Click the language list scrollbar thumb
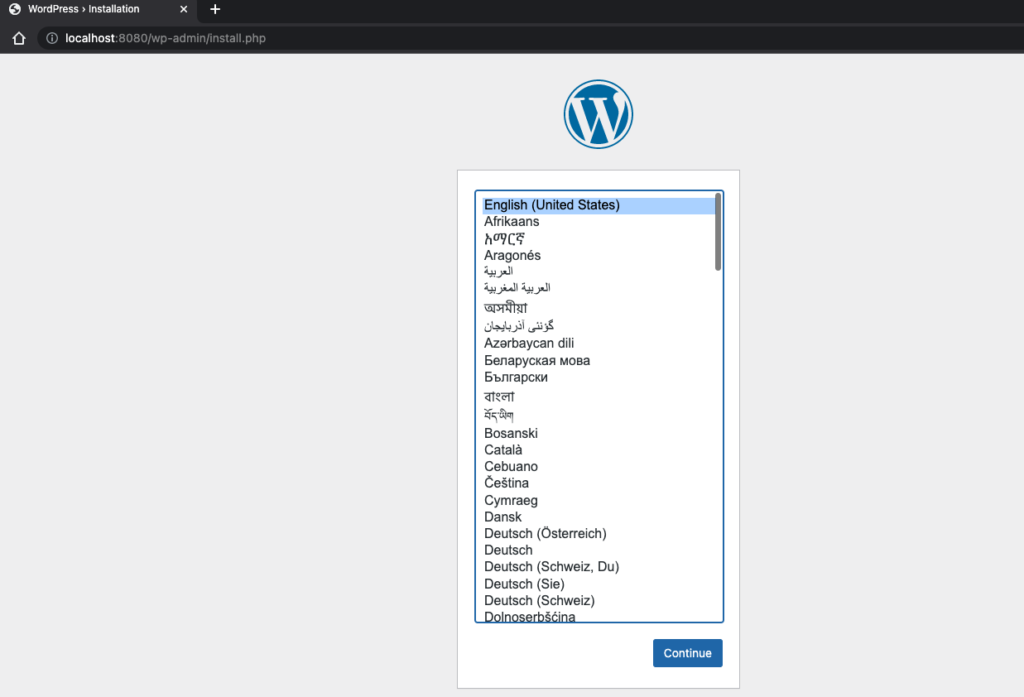The image size is (1024, 697). (x=718, y=232)
